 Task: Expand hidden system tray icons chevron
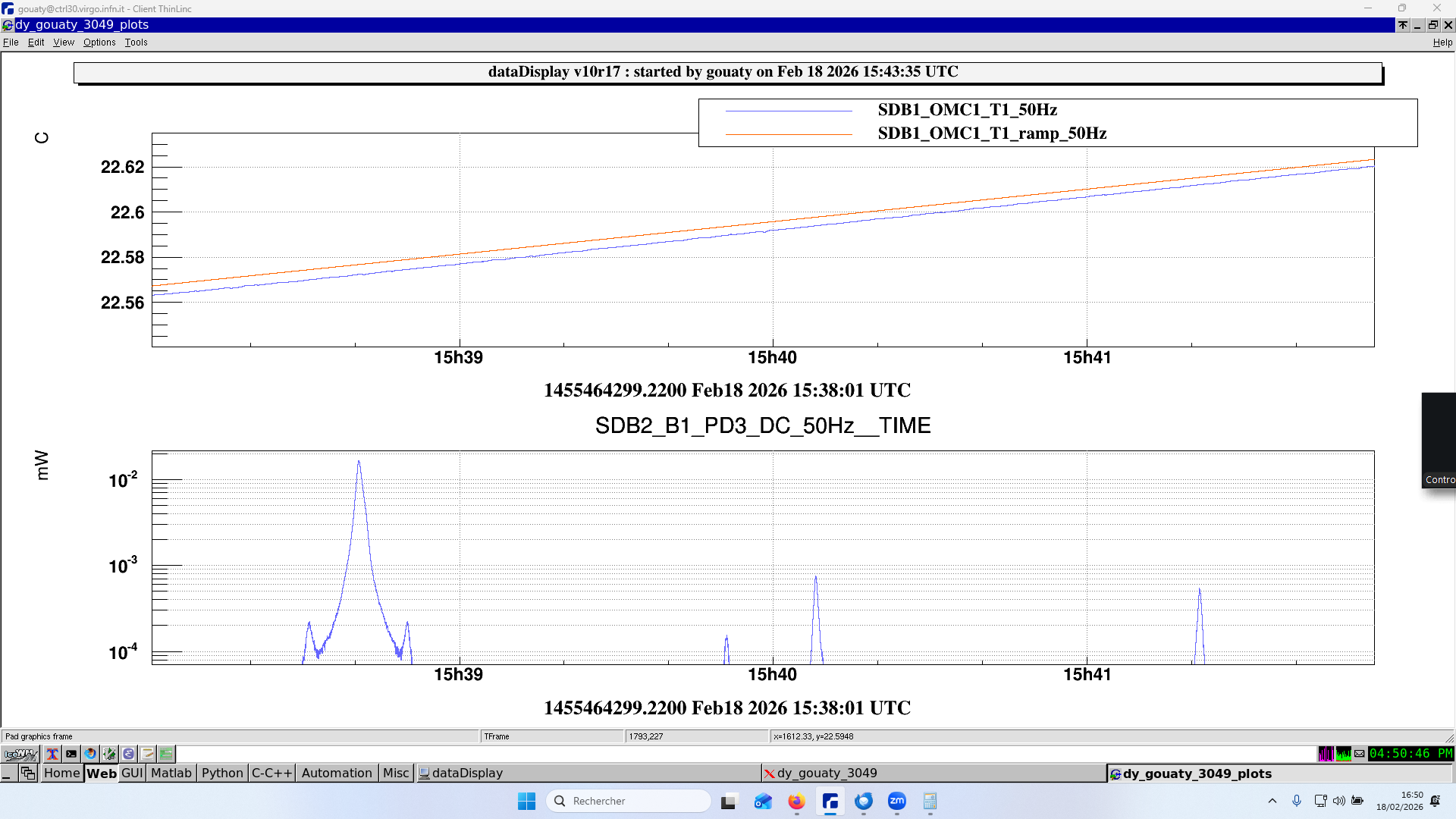point(1272,801)
